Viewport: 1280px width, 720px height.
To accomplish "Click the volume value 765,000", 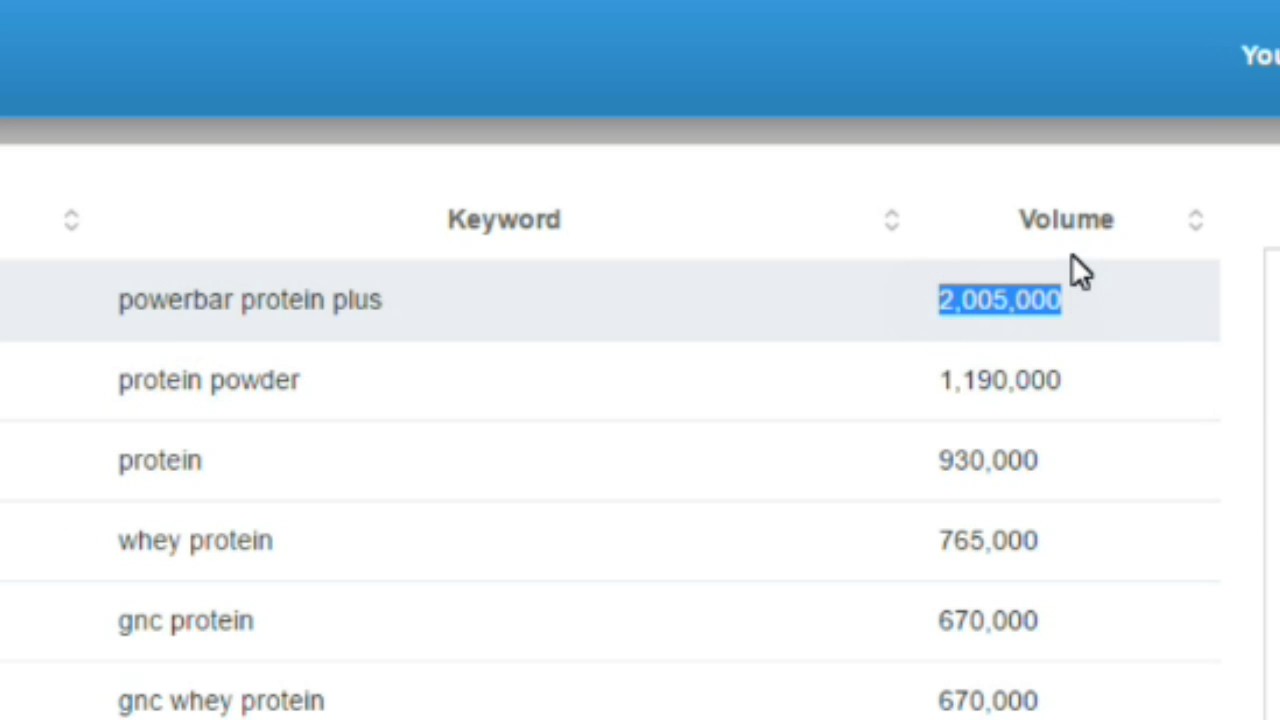I will [x=988, y=540].
